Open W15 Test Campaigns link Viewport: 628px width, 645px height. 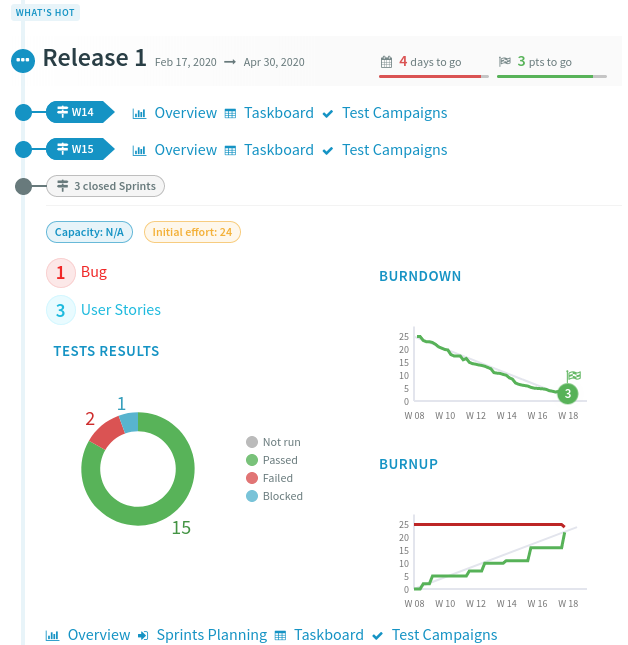click(x=395, y=150)
